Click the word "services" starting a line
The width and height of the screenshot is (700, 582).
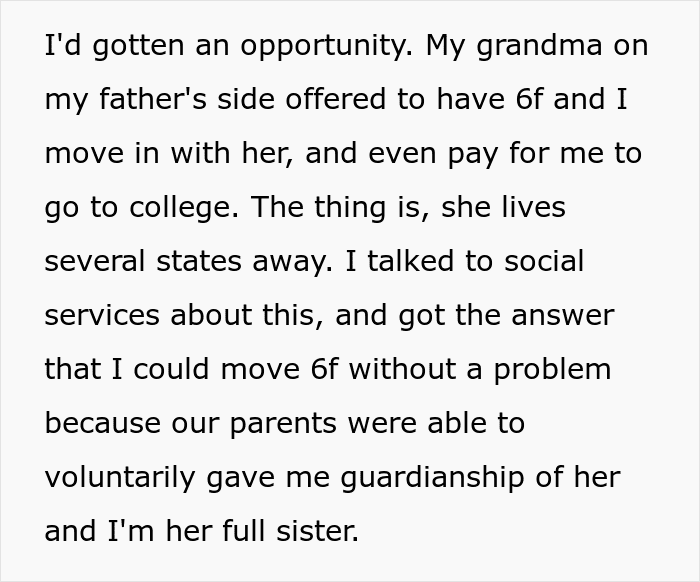coord(104,315)
